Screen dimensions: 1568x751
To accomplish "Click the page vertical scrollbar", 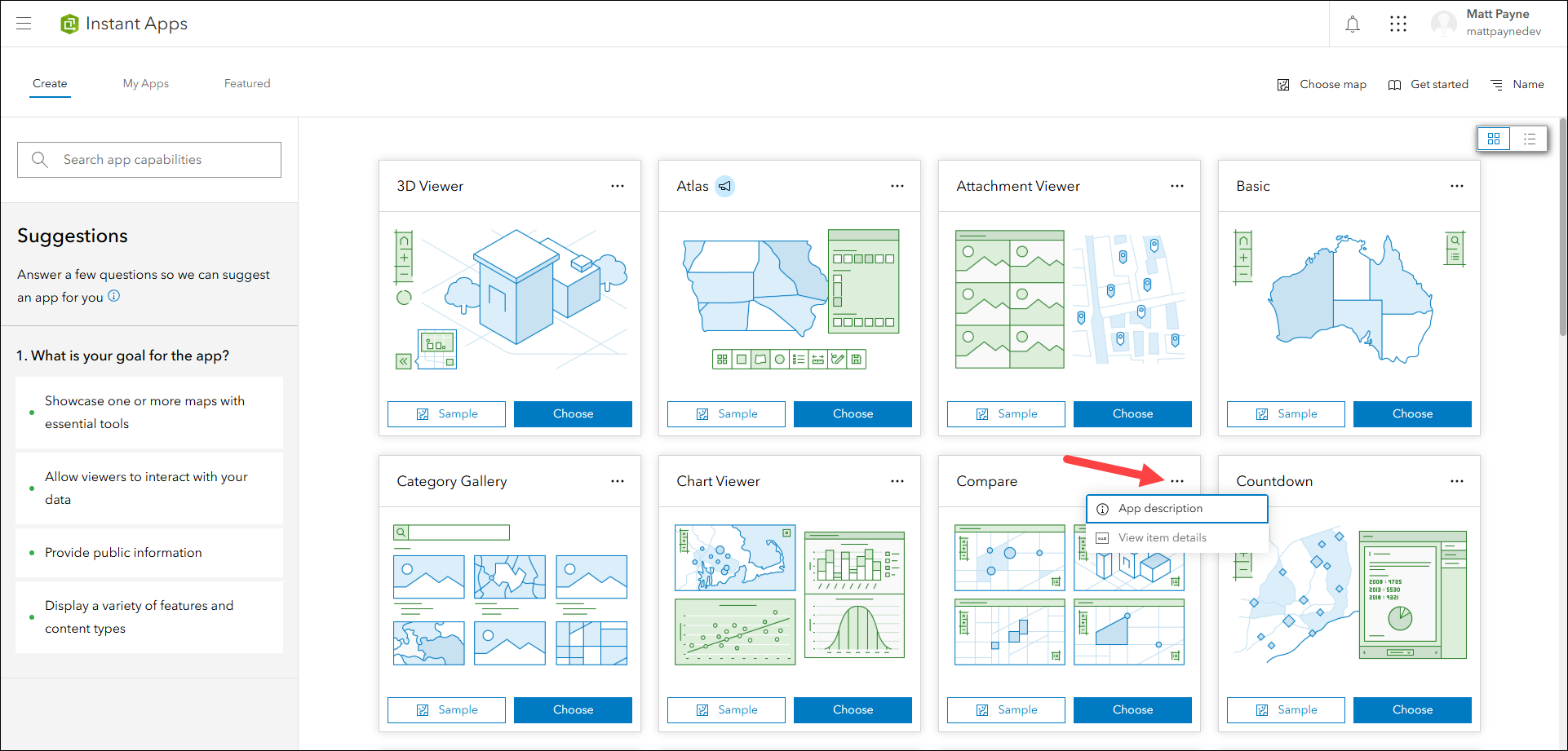I will [1562, 227].
